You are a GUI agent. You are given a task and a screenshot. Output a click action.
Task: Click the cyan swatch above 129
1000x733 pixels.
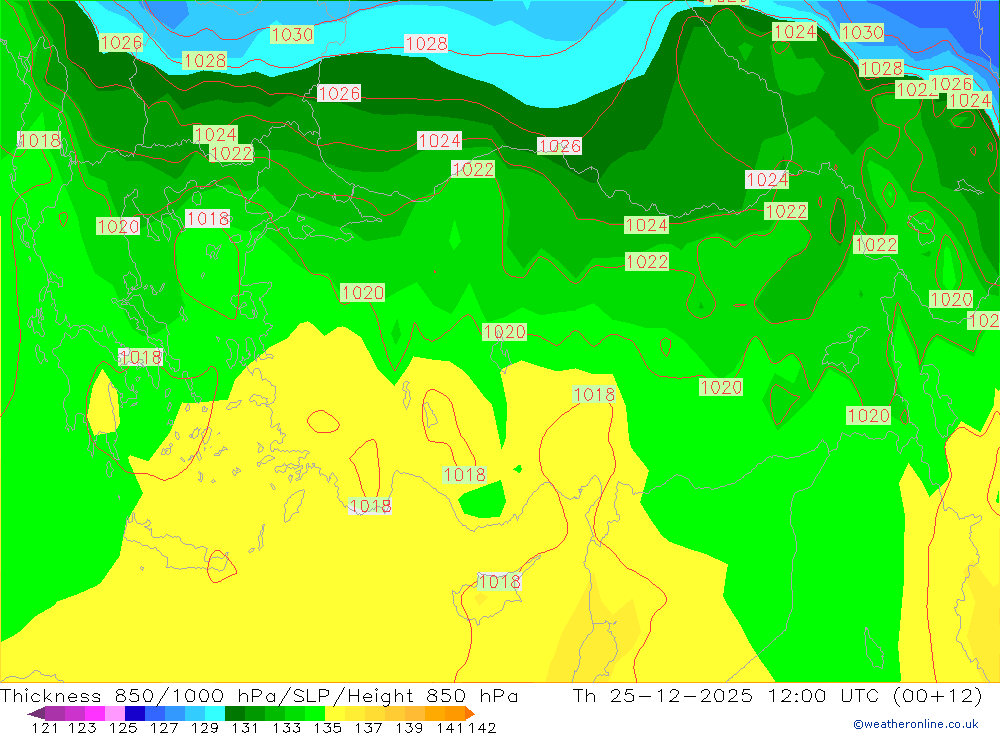point(215,713)
